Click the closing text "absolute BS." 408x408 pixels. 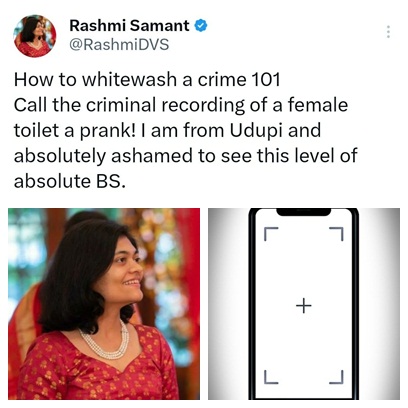pos(70,181)
